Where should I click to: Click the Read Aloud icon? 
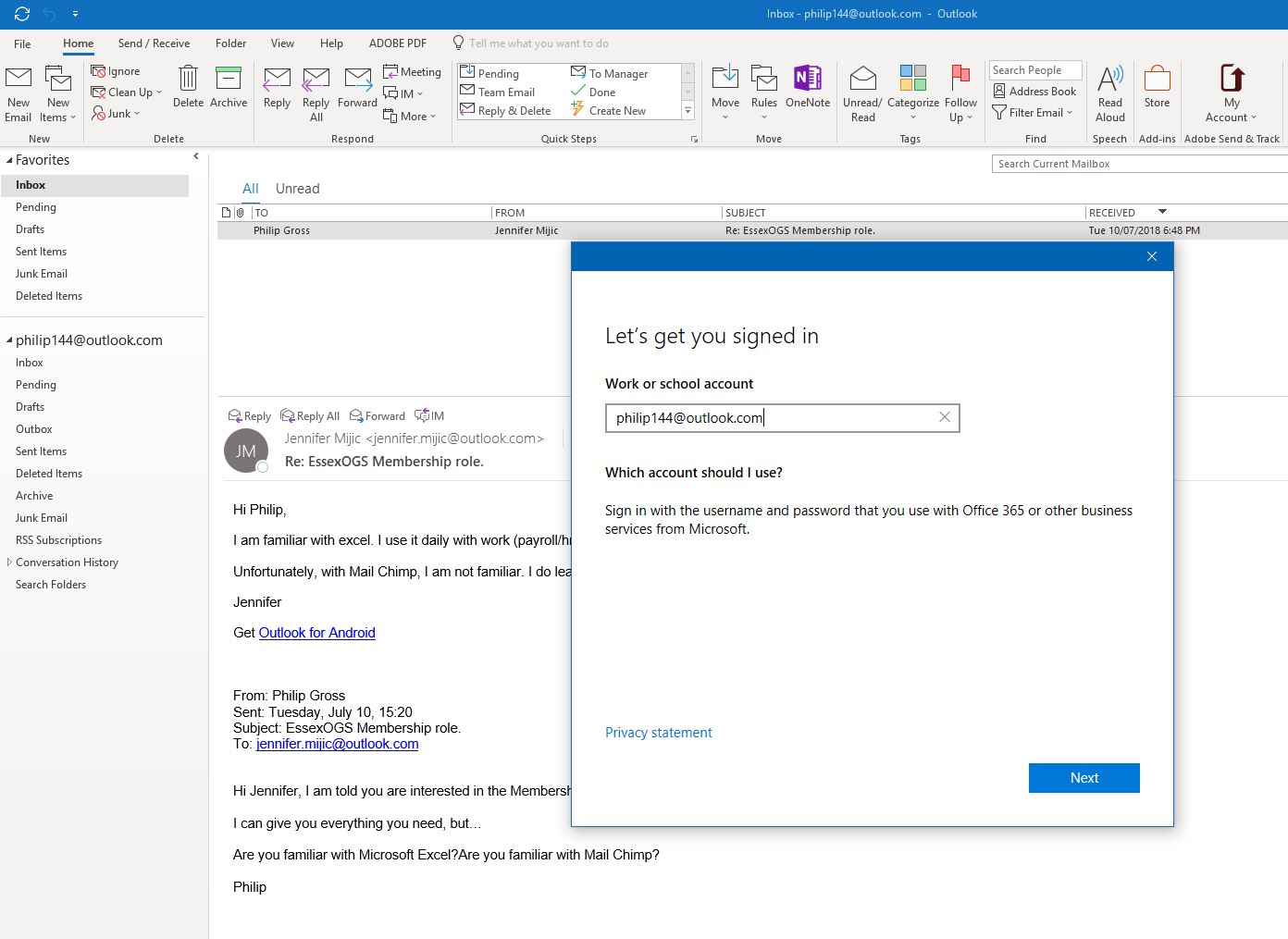click(x=1110, y=80)
